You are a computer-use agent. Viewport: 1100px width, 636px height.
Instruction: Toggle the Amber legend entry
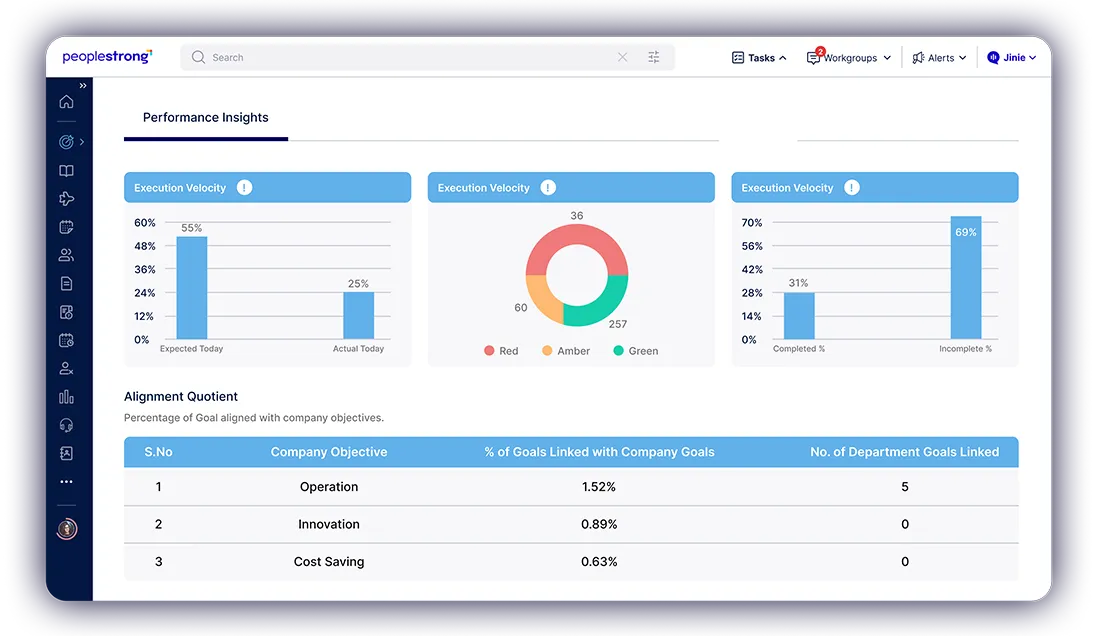(565, 351)
